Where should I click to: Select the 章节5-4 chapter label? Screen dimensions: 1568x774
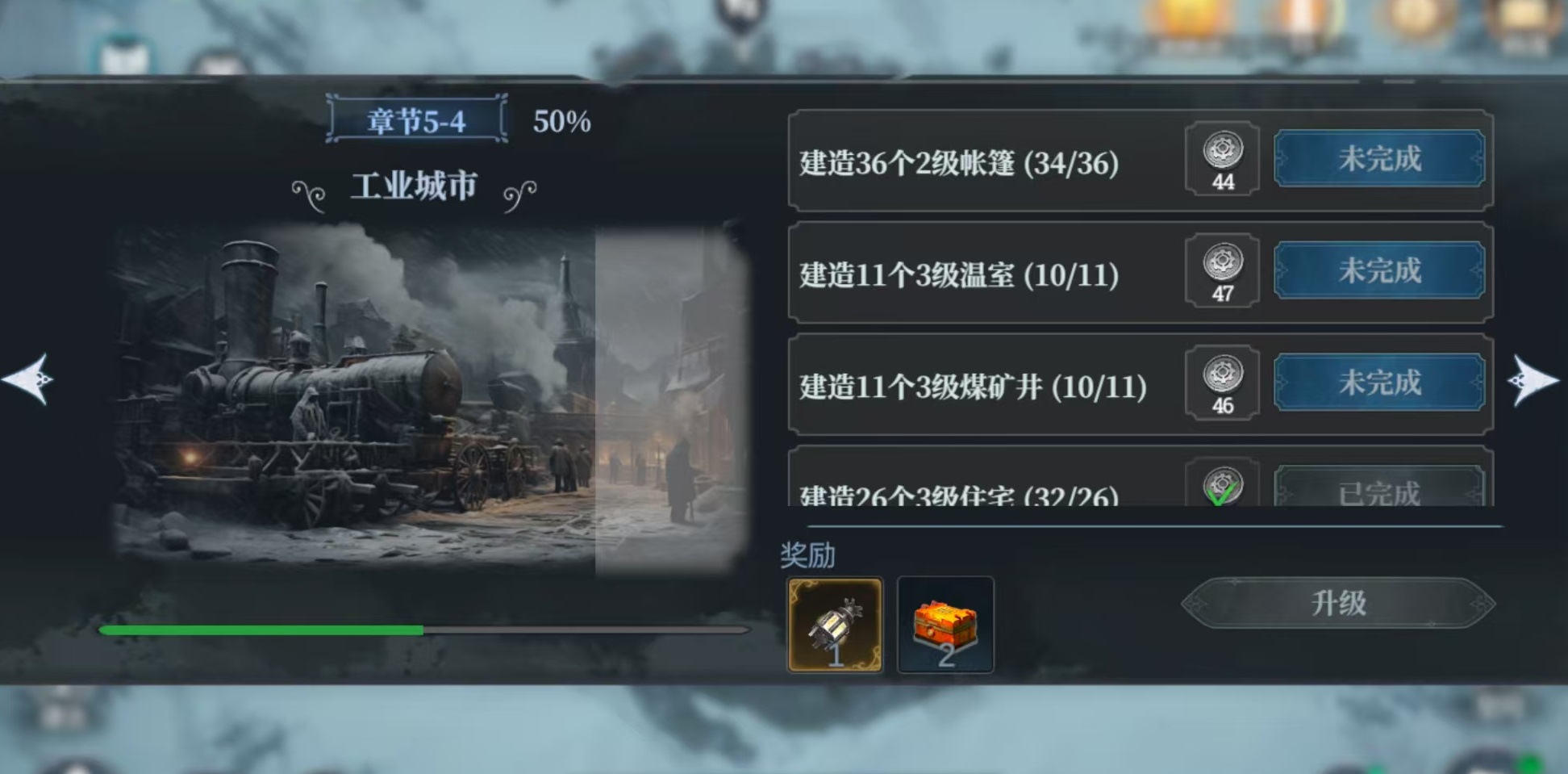416,120
